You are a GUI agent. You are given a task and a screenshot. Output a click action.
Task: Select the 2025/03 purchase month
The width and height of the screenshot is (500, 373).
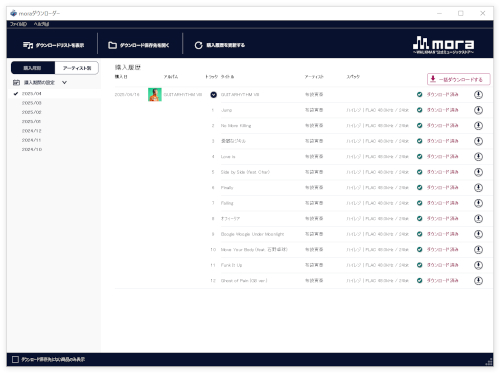pyautogui.click(x=32, y=103)
